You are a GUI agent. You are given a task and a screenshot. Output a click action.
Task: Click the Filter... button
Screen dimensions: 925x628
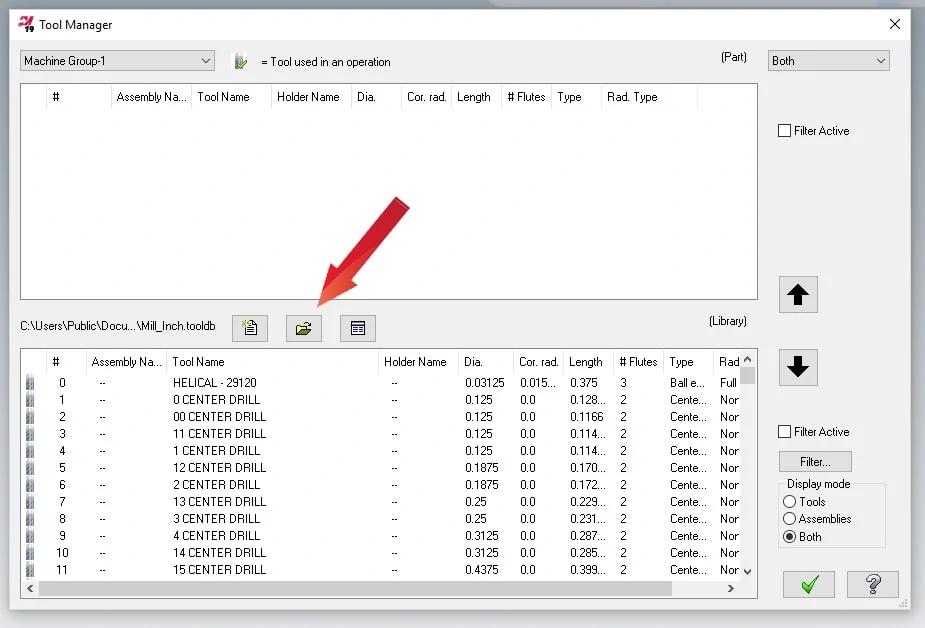pyautogui.click(x=815, y=462)
